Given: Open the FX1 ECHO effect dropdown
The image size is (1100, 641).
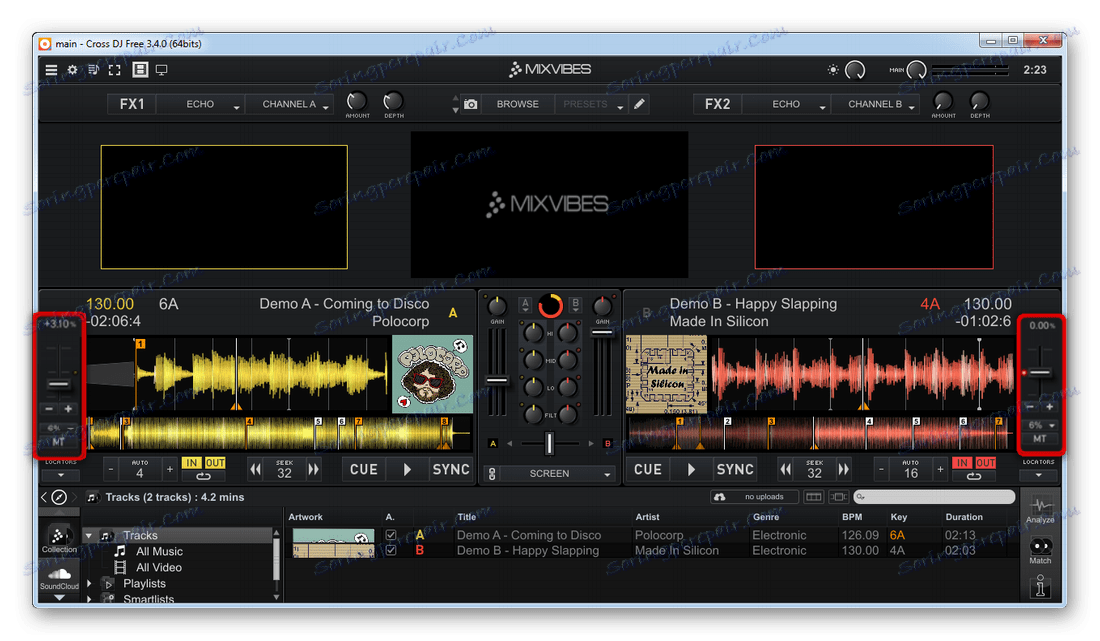Looking at the screenshot, I should 201,104.
